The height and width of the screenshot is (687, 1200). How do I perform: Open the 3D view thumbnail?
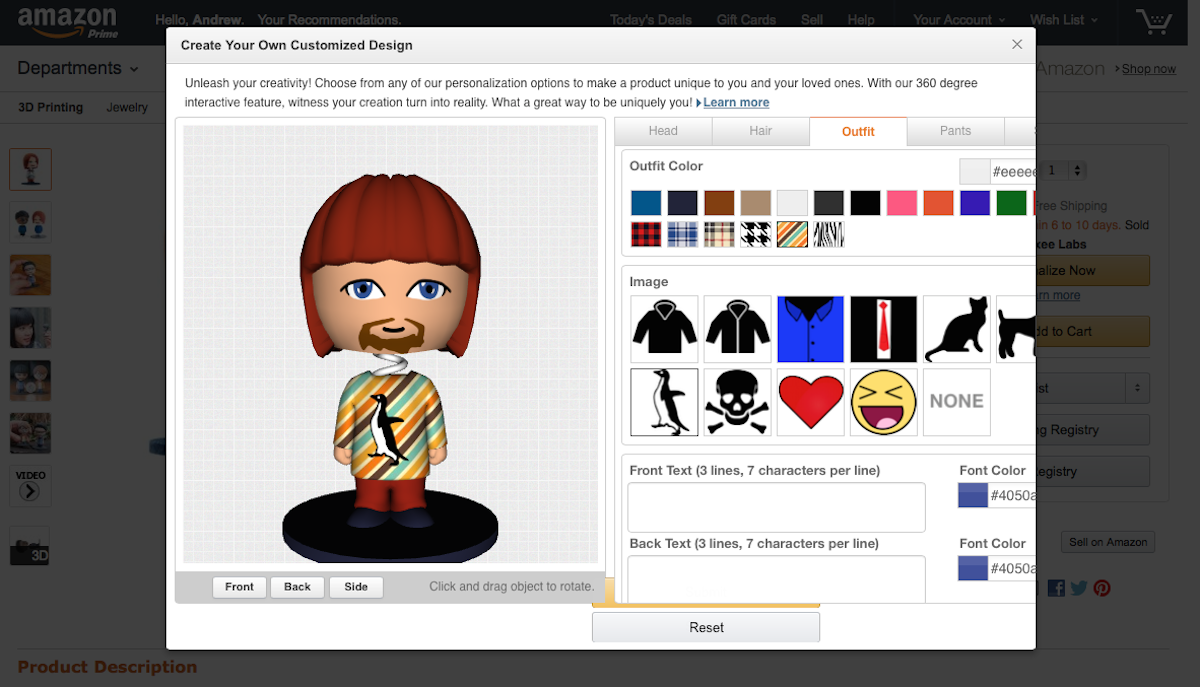coord(30,546)
